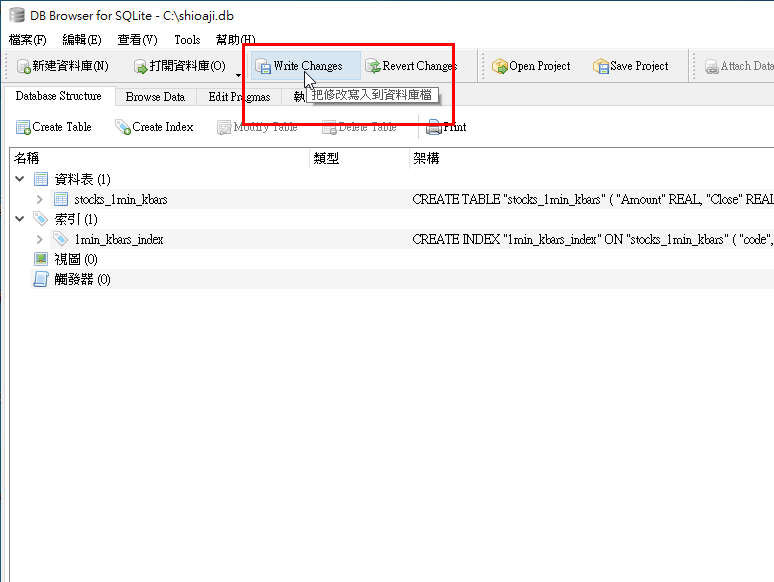Click the 視圖 picture icon

pos(41,259)
